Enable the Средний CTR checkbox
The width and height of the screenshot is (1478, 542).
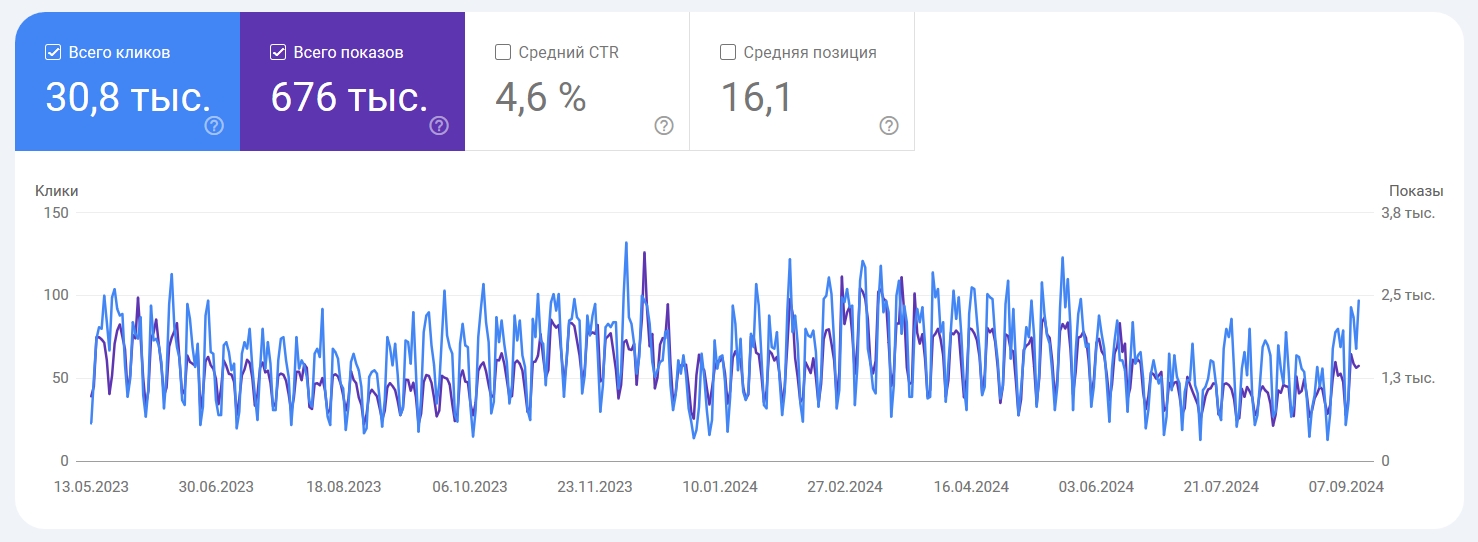tap(504, 53)
